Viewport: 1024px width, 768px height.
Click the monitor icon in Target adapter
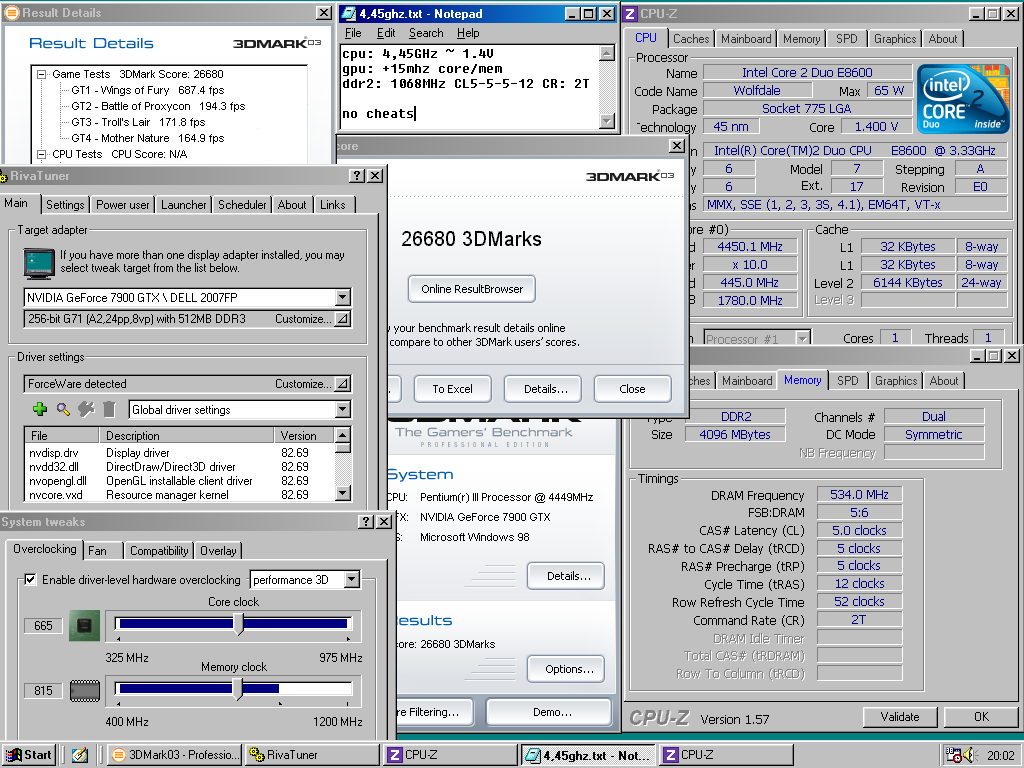39,263
